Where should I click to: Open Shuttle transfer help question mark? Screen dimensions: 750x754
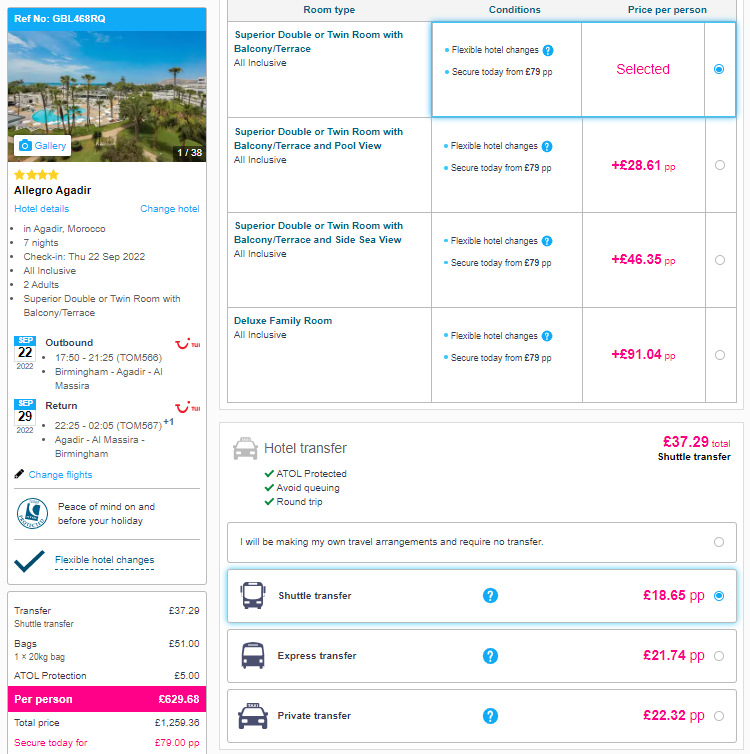(490, 595)
